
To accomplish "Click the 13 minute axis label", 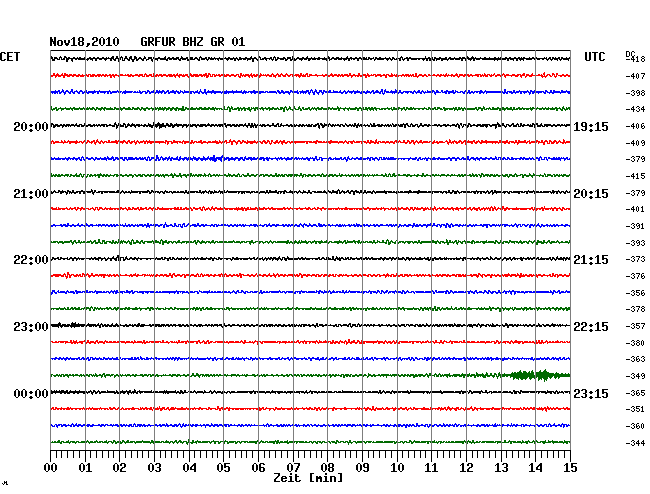I will coord(501,468).
